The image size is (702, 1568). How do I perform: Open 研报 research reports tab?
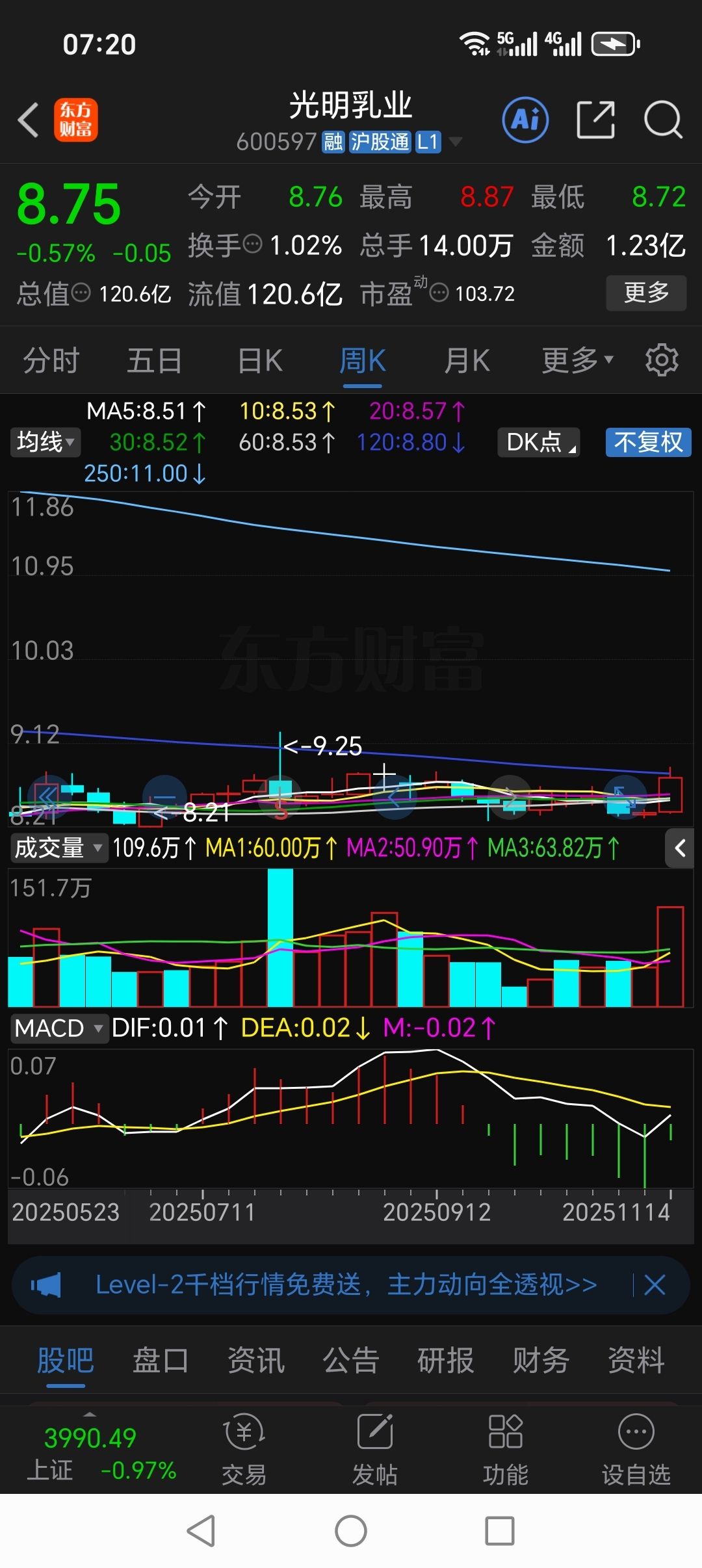click(446, 1360)
